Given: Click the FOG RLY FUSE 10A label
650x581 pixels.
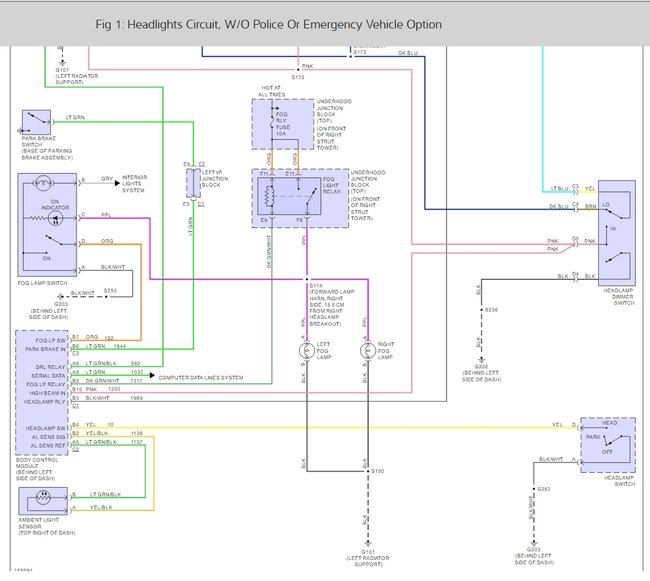Looking at the screenshot, I should click(283, 123).
